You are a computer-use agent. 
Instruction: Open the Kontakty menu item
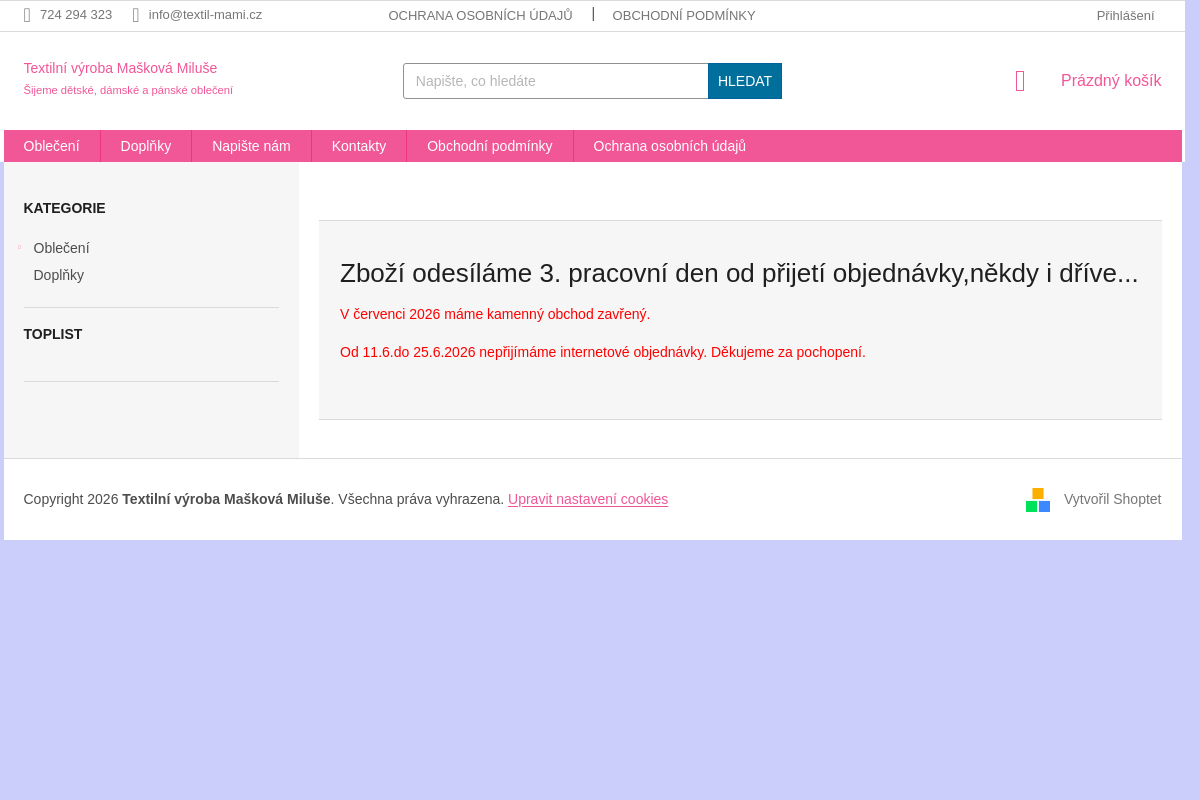click(x=359, y=146)
